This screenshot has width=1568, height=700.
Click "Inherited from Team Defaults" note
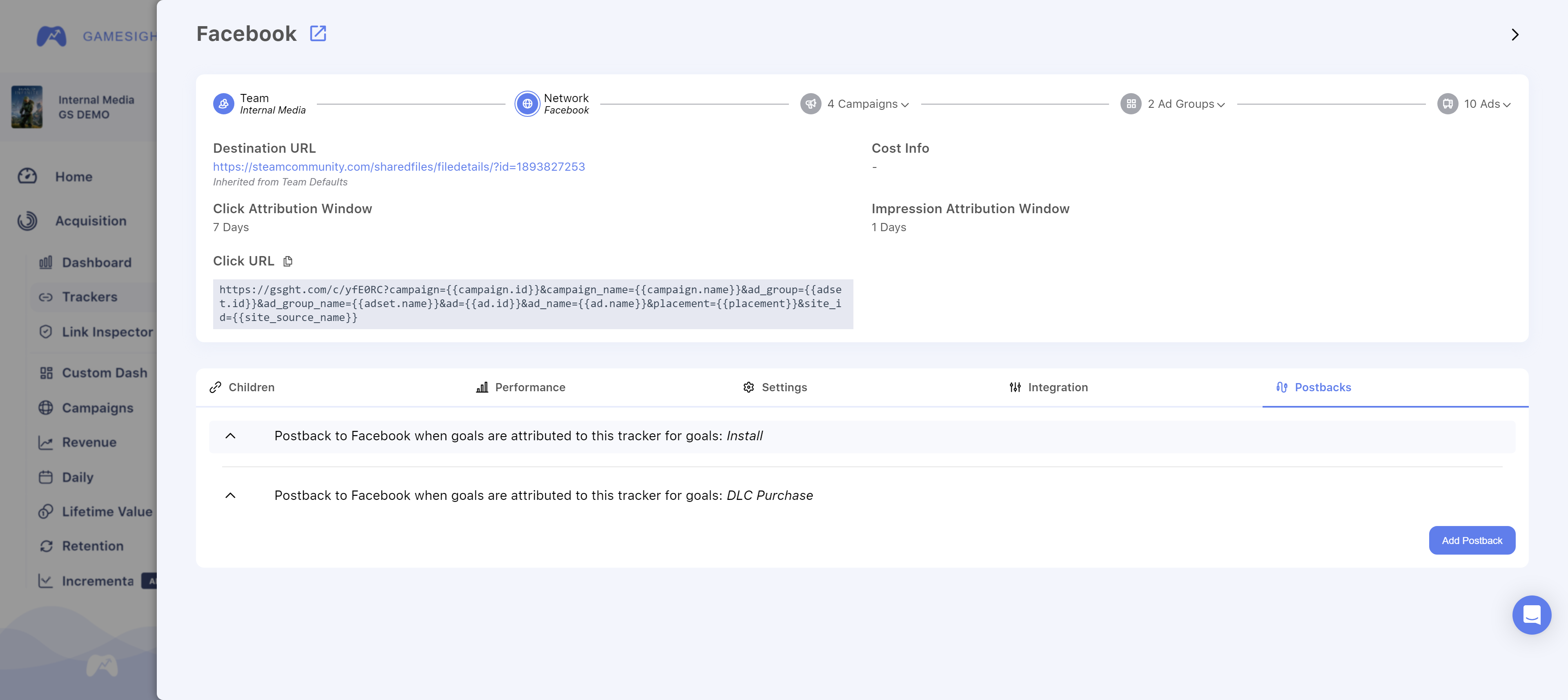280,182
